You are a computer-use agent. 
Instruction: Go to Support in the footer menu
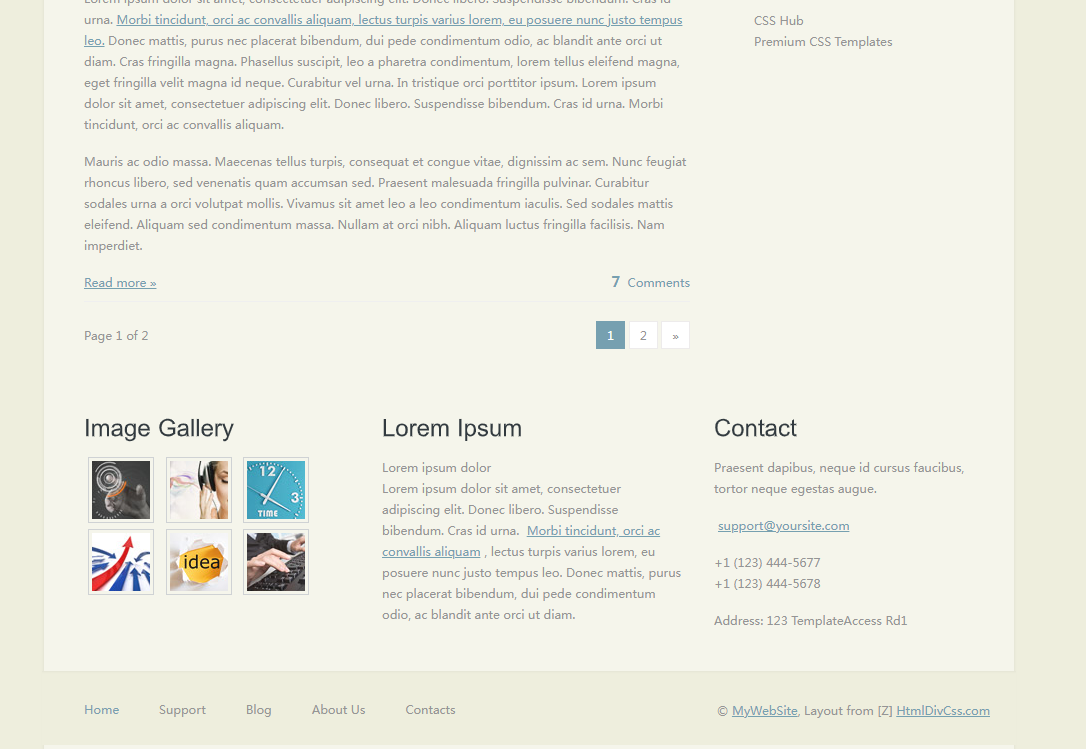click(182, 710)
